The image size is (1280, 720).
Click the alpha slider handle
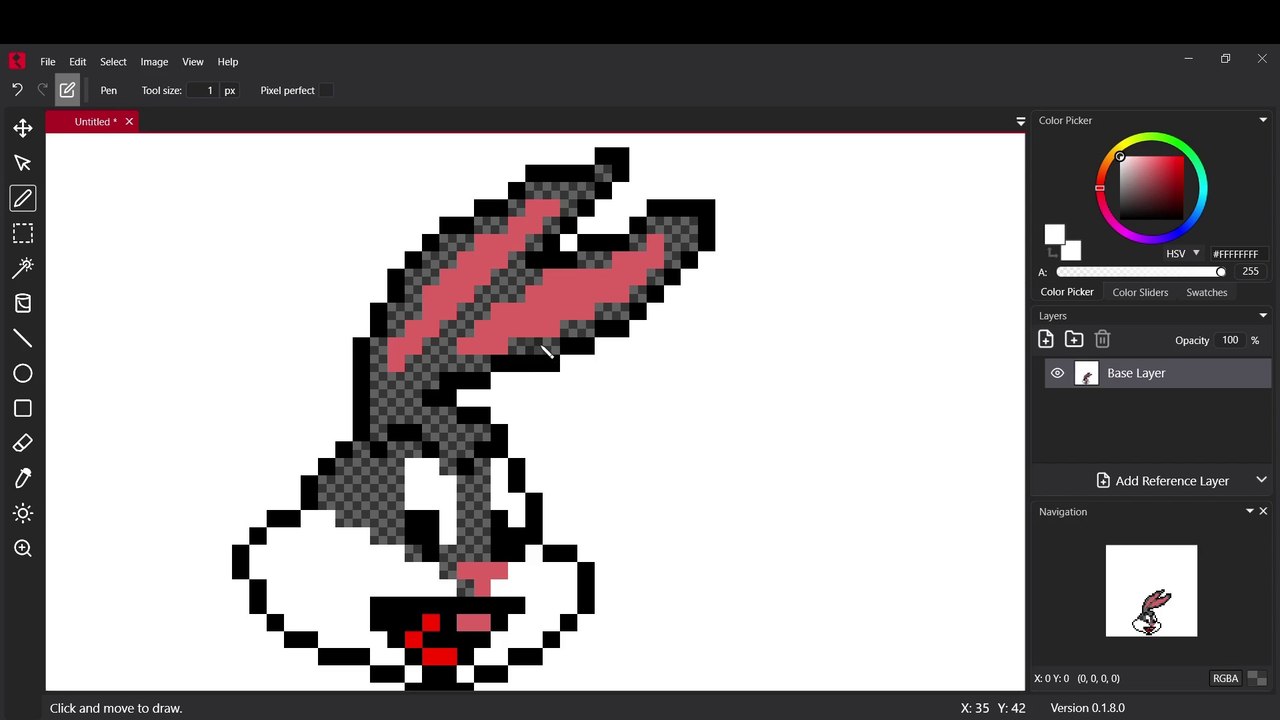tap(1221, 271)
